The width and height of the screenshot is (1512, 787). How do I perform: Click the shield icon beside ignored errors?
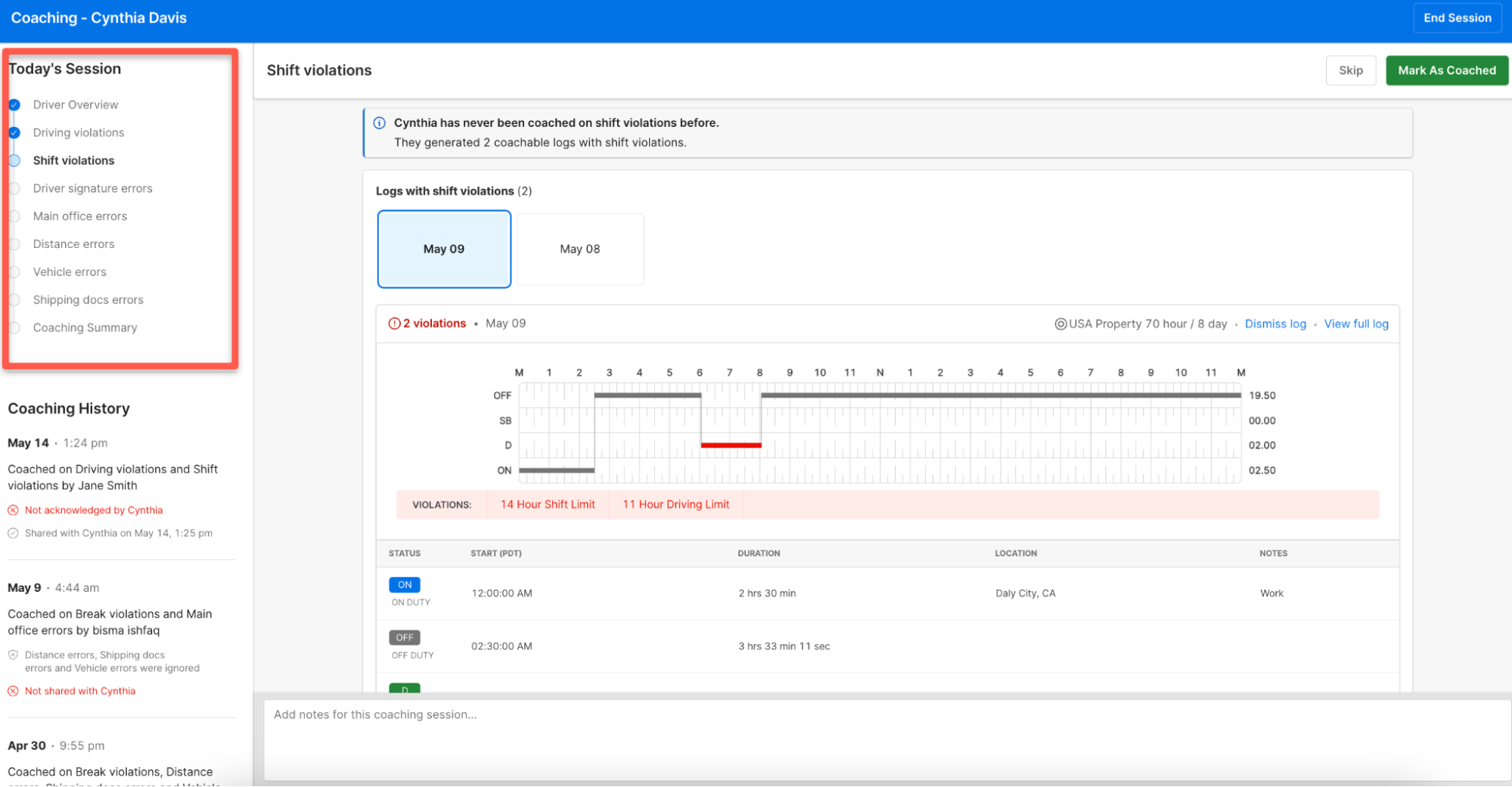pyautogui.click(x=13, y=655)
